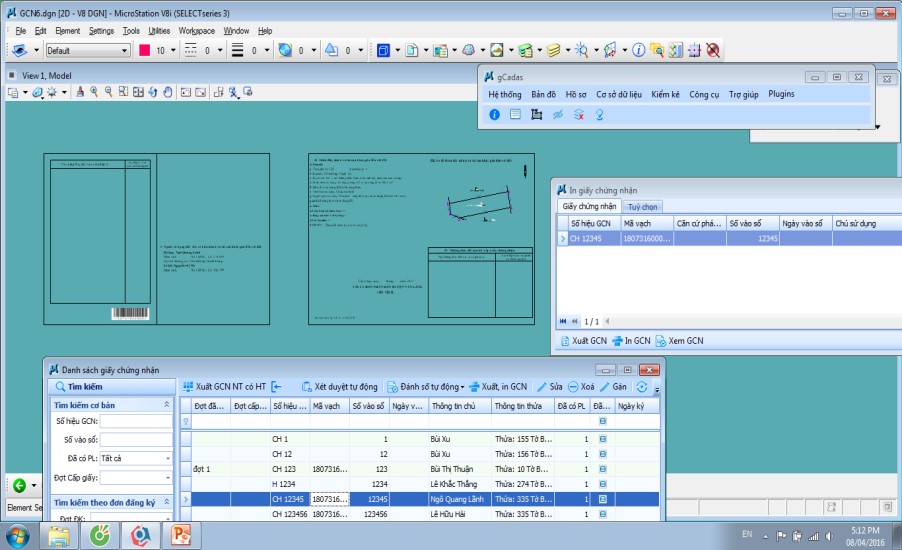Toggle the checkbox in the CH 1 row
Viewport: 902px width, 550px height.
pyautogui.click(x=603, y=439)
